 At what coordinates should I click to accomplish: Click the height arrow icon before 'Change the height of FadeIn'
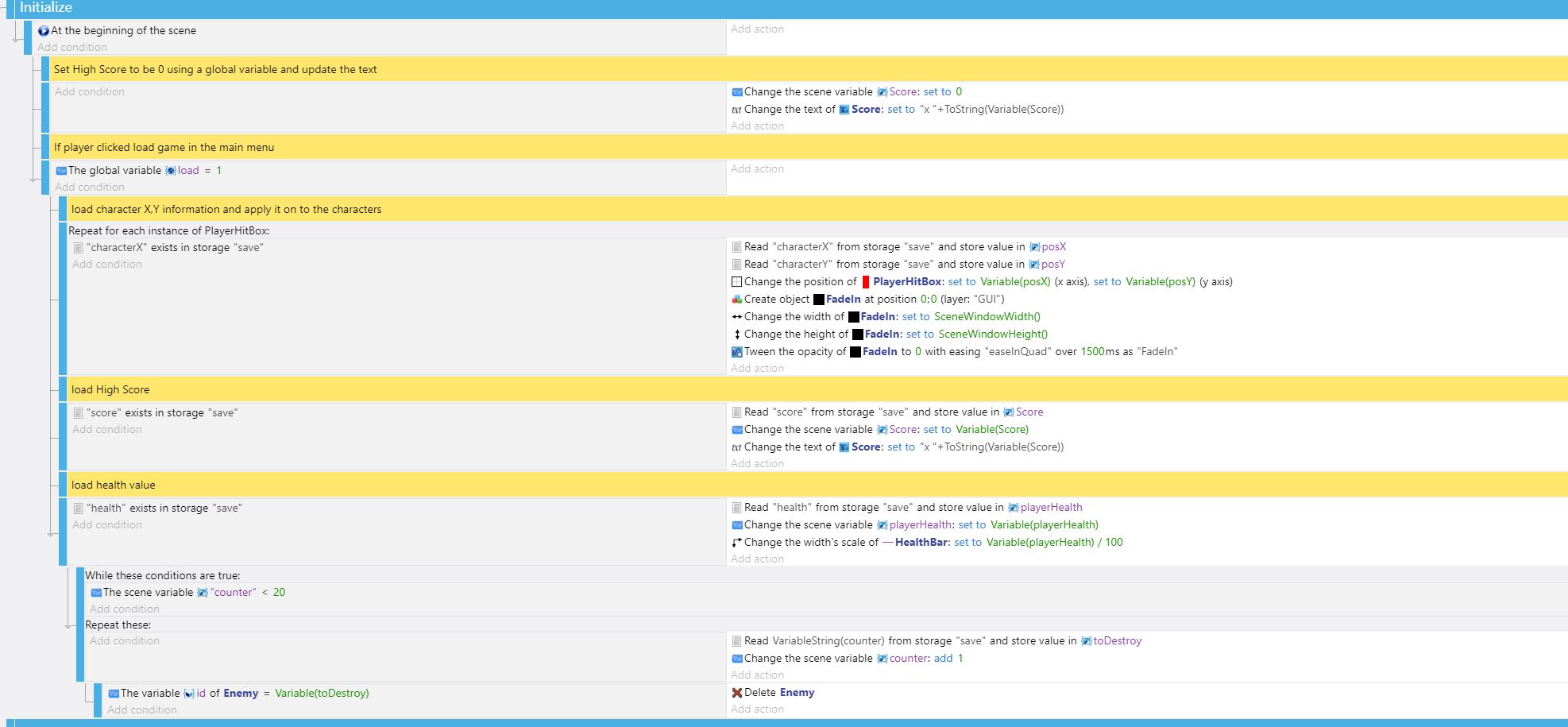point(737,334)
